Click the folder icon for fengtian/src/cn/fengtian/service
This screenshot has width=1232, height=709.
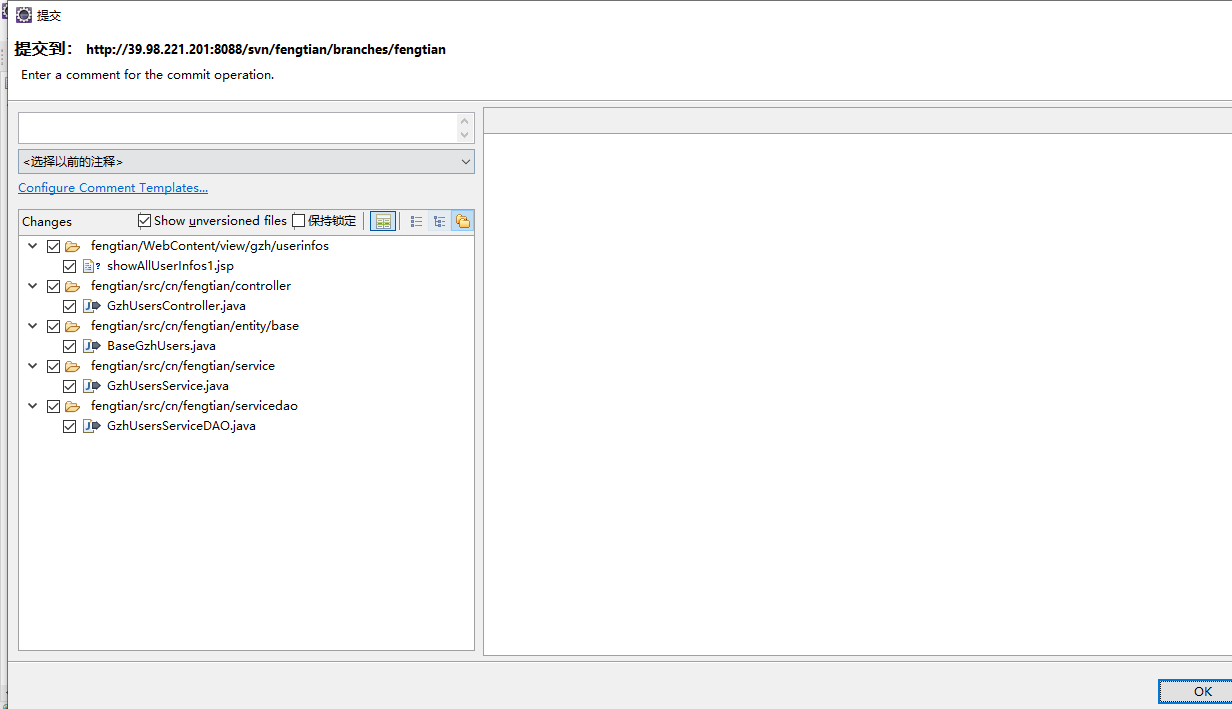(x=72, y=366)
